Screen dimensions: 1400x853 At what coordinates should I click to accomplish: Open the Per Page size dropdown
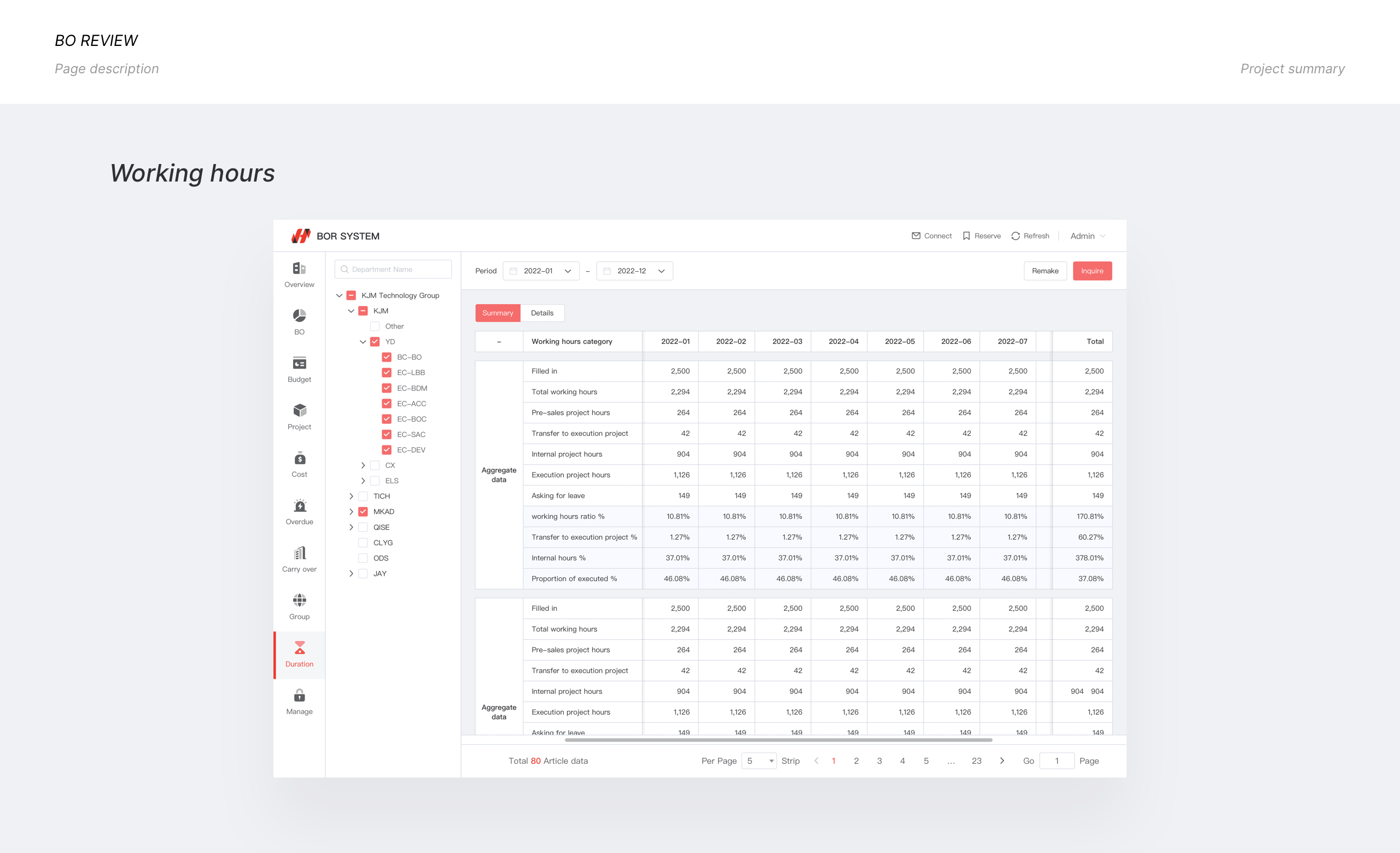coord(759,761)
